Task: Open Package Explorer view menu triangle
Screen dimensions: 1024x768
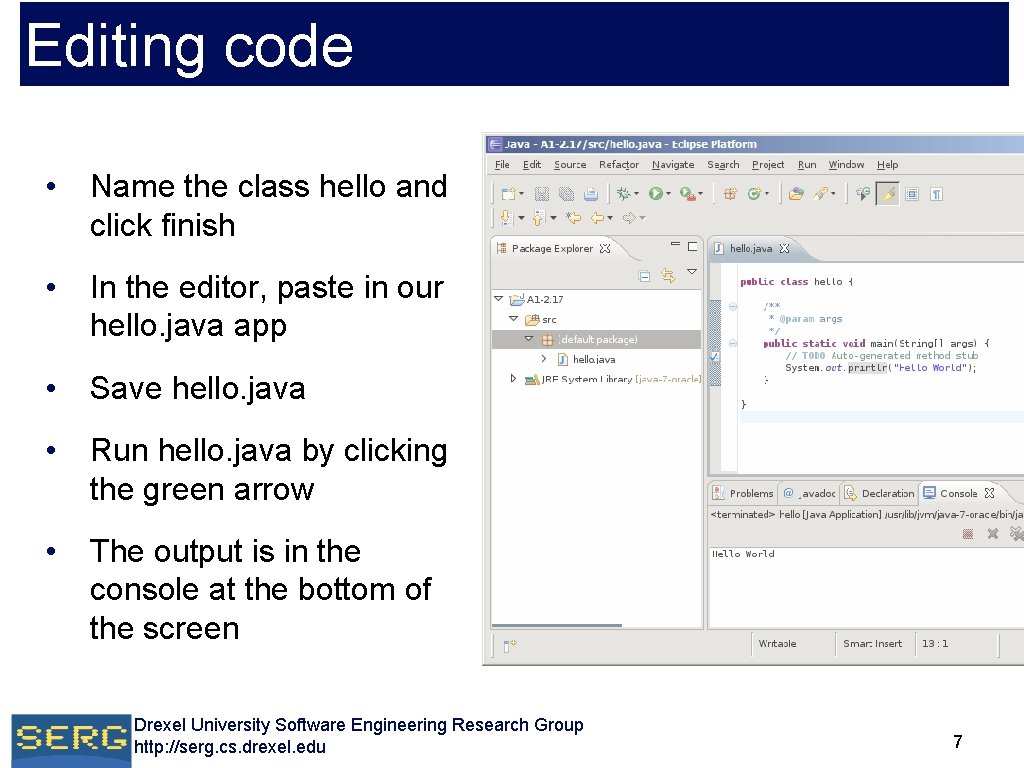Action: pyautogui.click(x=692, y=271)
